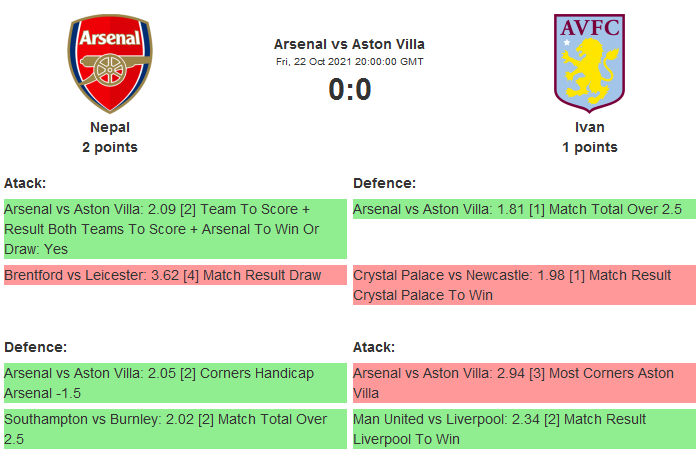Click Nepal's top Atack heading

tap(25, 183)
